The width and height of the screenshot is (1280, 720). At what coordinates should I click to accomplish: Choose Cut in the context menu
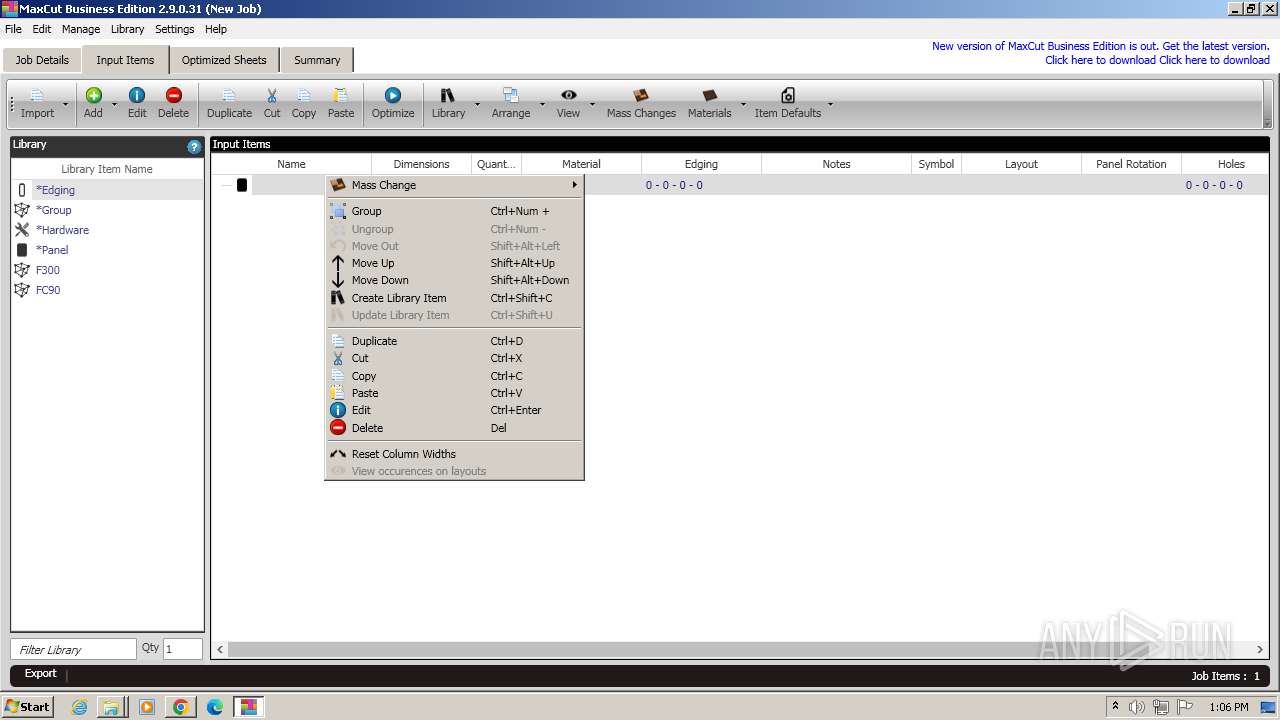(x=455, y=358)
